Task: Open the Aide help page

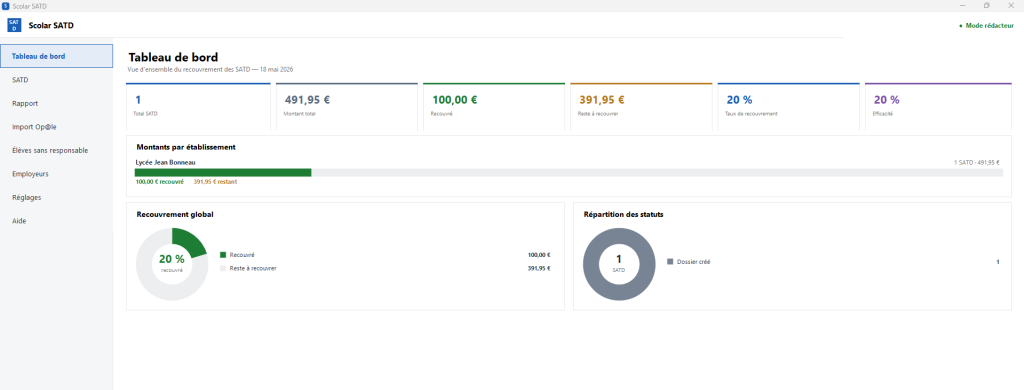Action: (57, 221)
